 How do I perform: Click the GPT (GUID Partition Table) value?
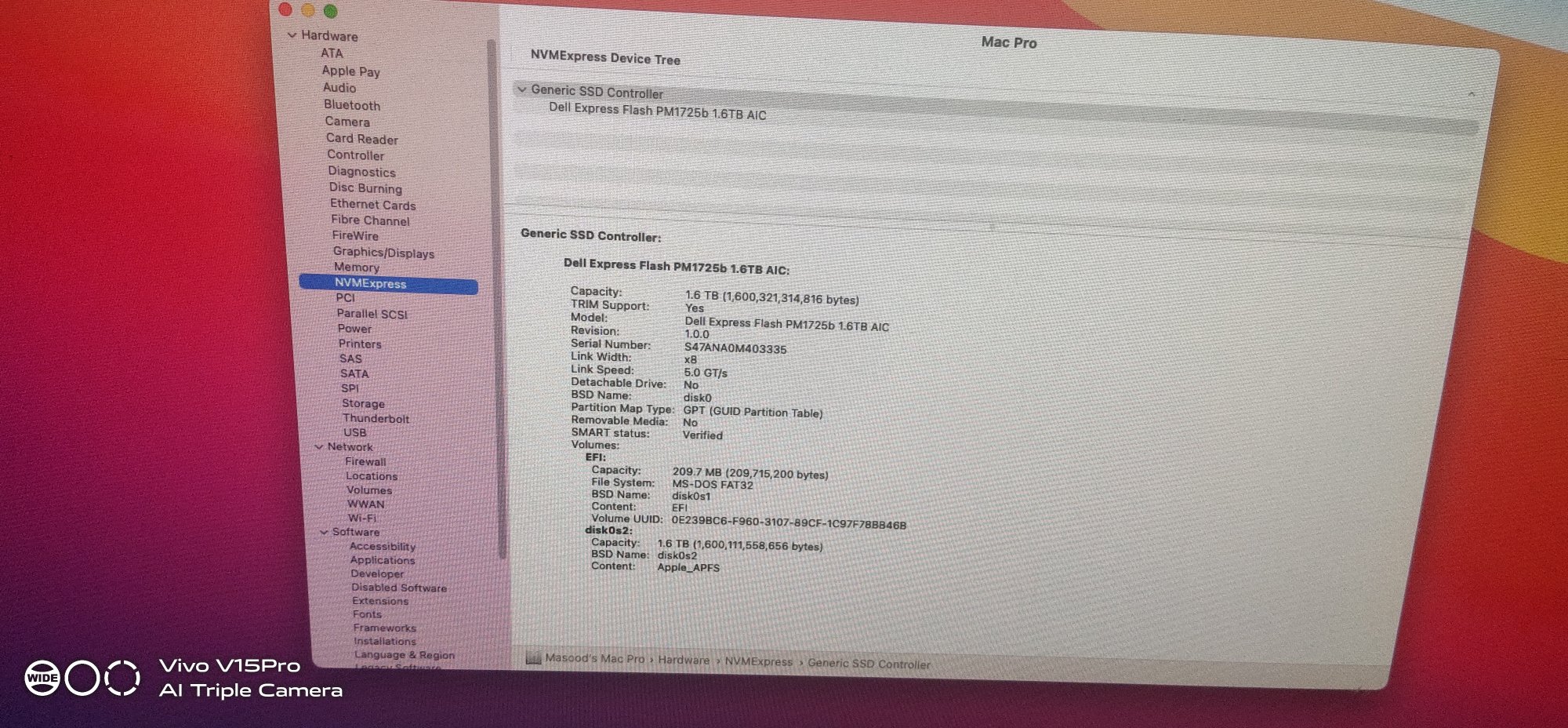point(753,412)
